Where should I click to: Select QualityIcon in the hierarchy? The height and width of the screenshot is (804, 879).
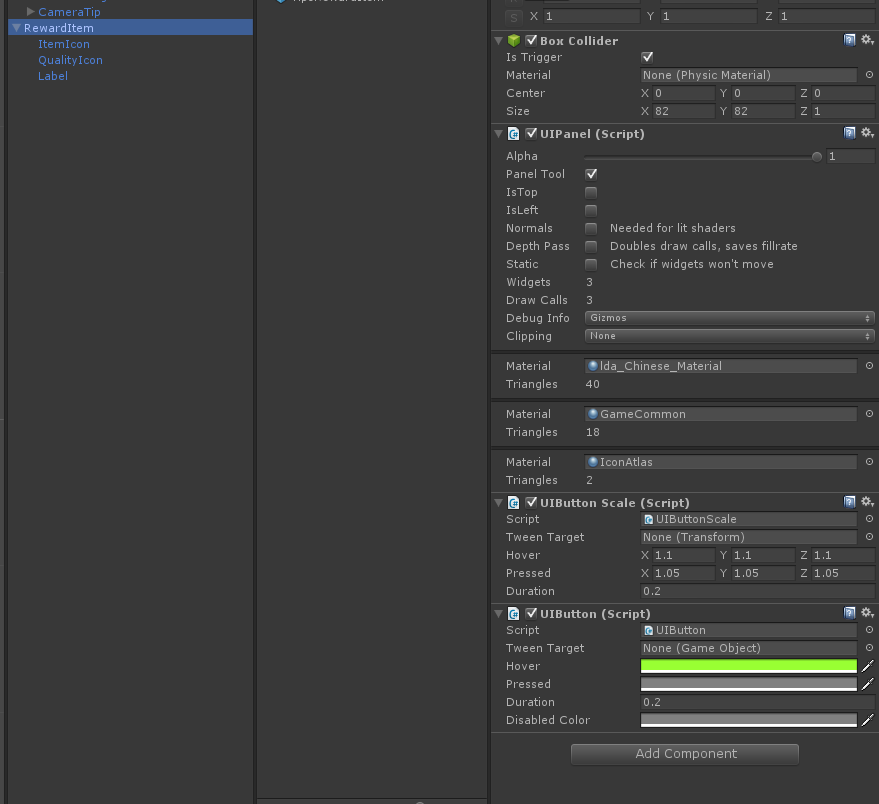click(x=70, y=60)
